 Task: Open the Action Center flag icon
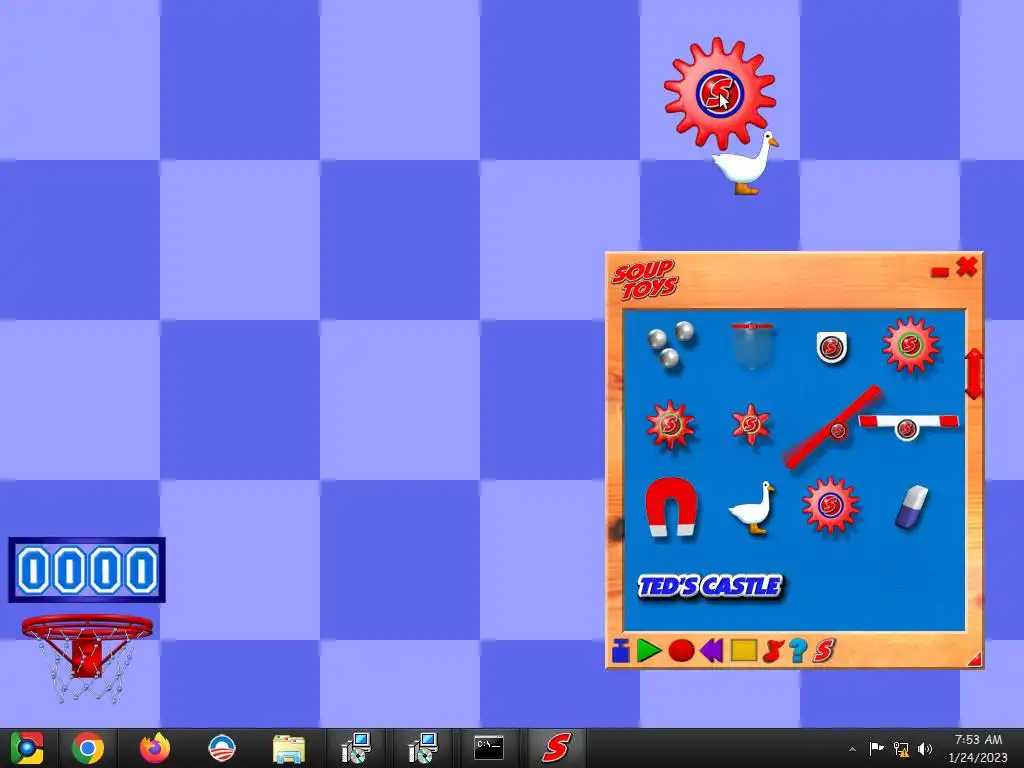point(876,748)
